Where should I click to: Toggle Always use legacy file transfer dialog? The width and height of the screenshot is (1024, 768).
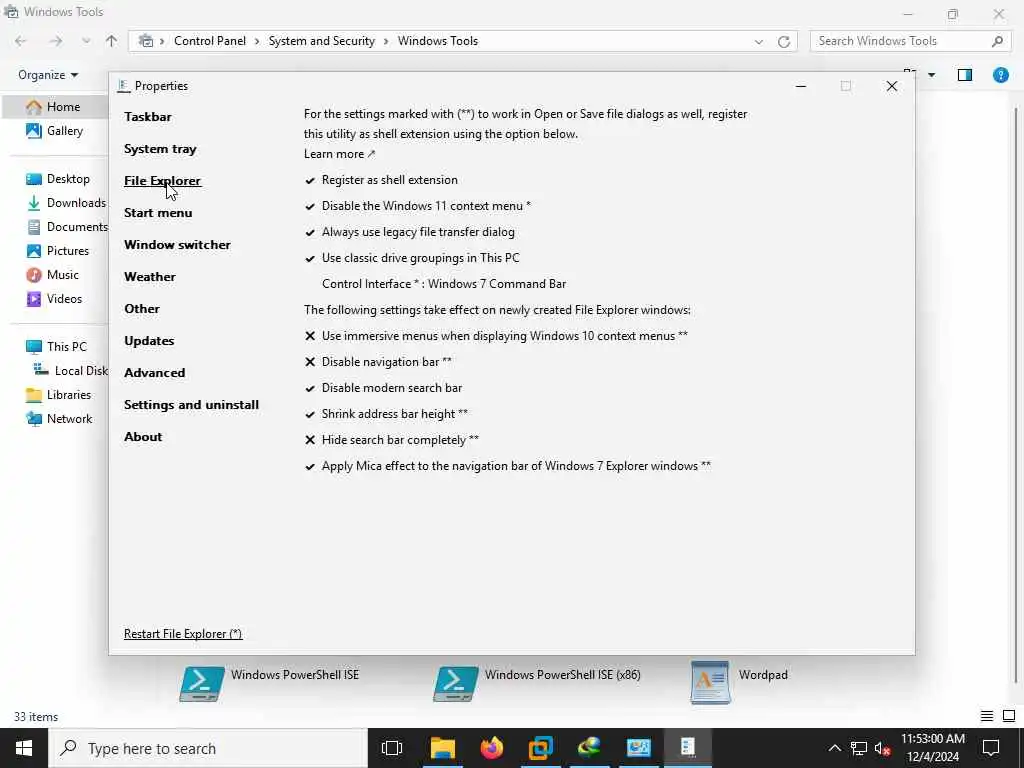pos(409,232)
